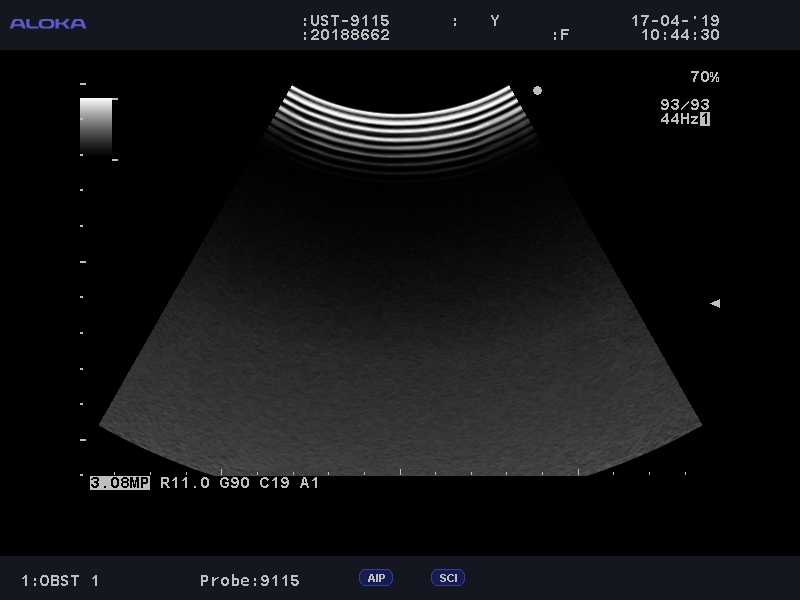800x600 pixels.
Task: Click the Probe:9115 label
Action: (x=250, y=581)
